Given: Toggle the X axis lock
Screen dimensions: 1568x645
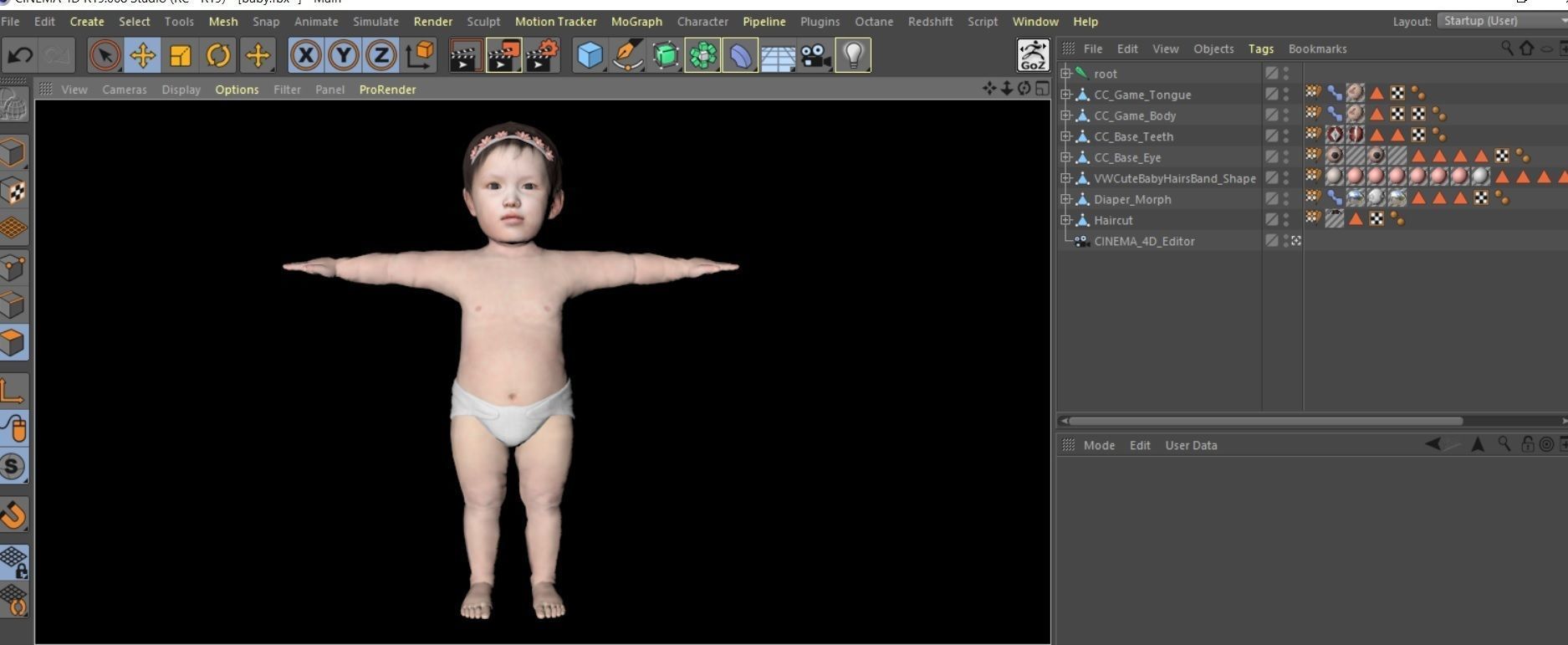Looking at the screenshot, I should 305,56.
